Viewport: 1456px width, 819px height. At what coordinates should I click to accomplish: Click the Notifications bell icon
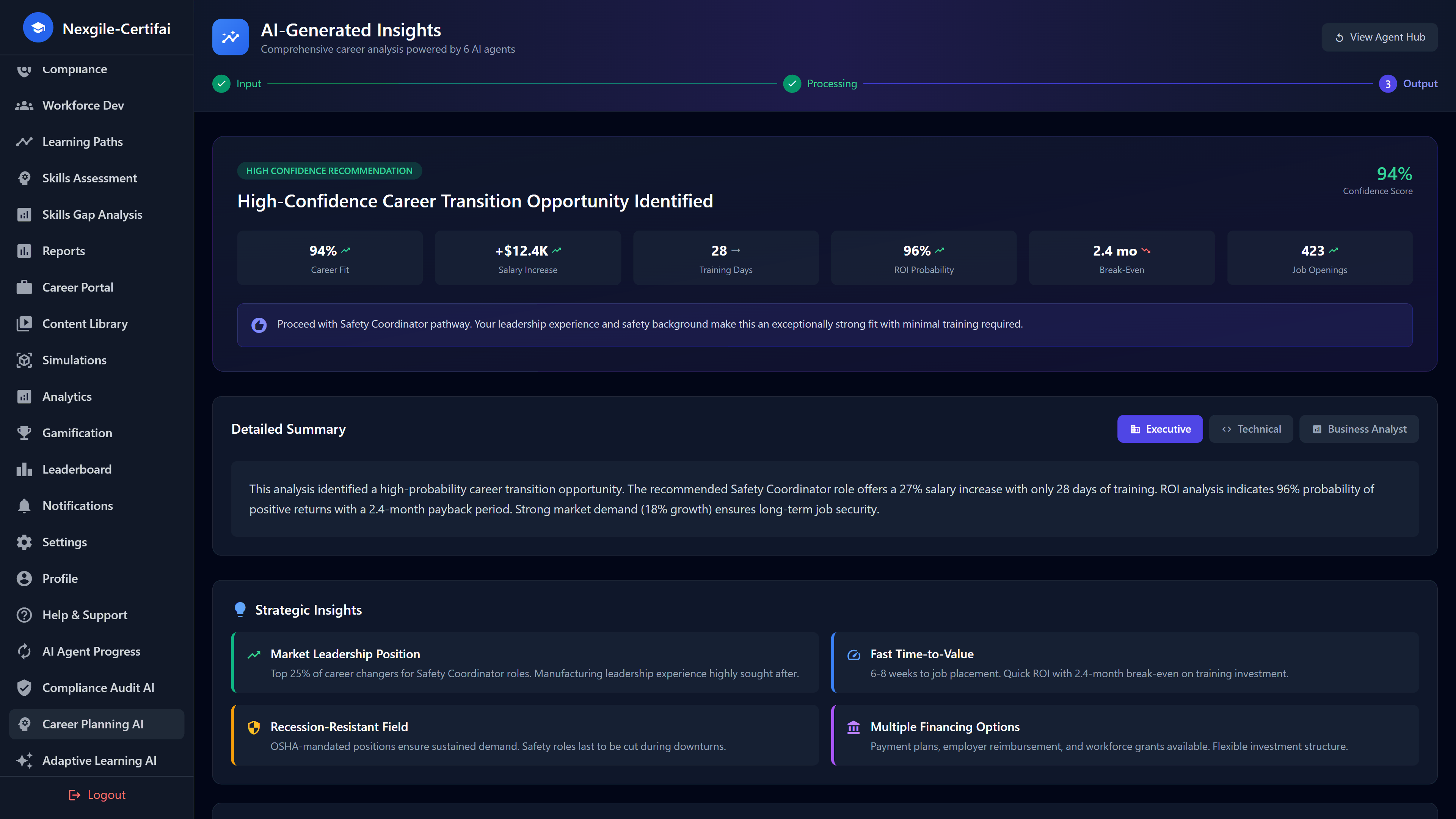[x=24, y=506]
